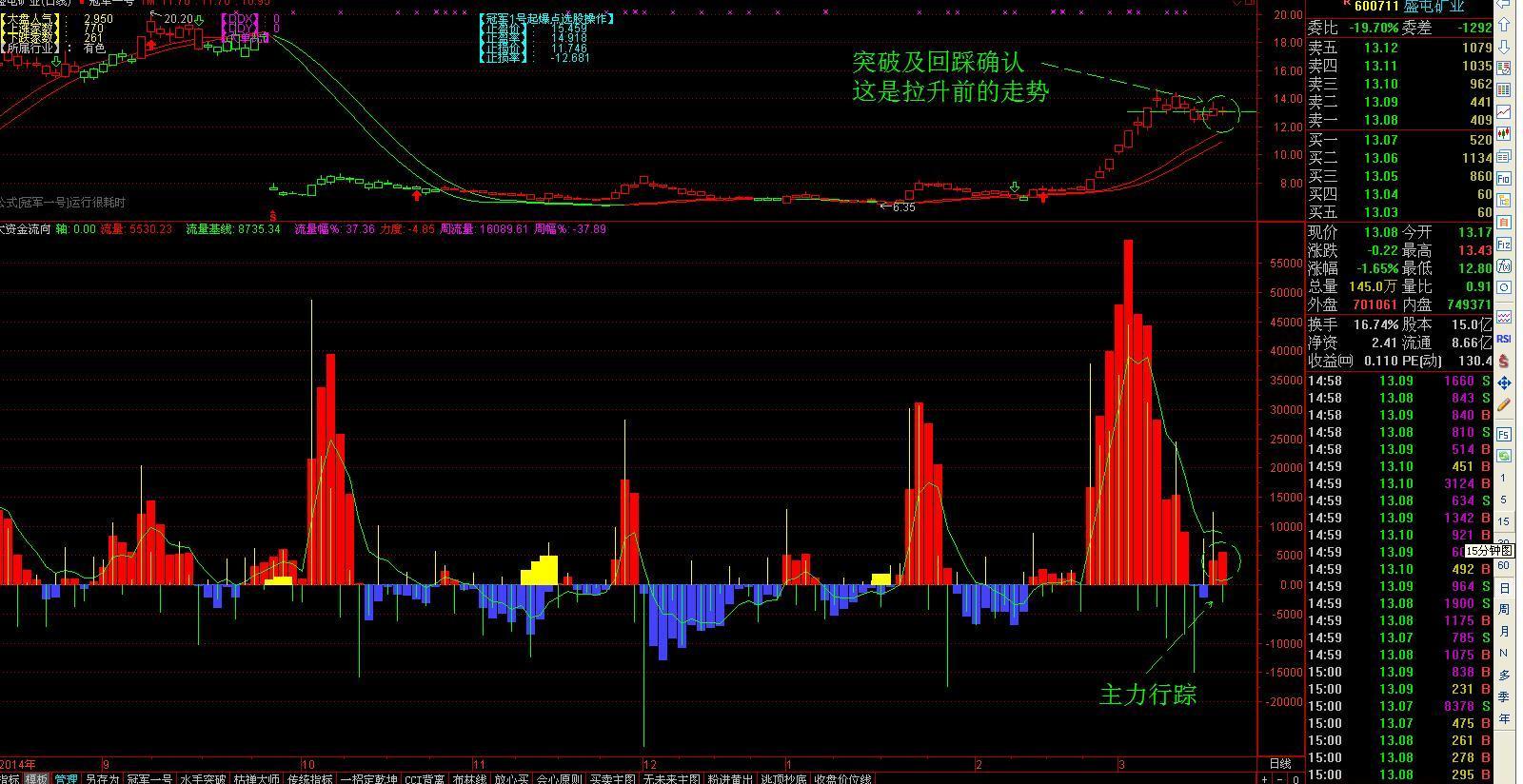Select the 月 monthly period button
Image resolution: width=1523 pixels, height=784 pixels.
coord(1504,631)
